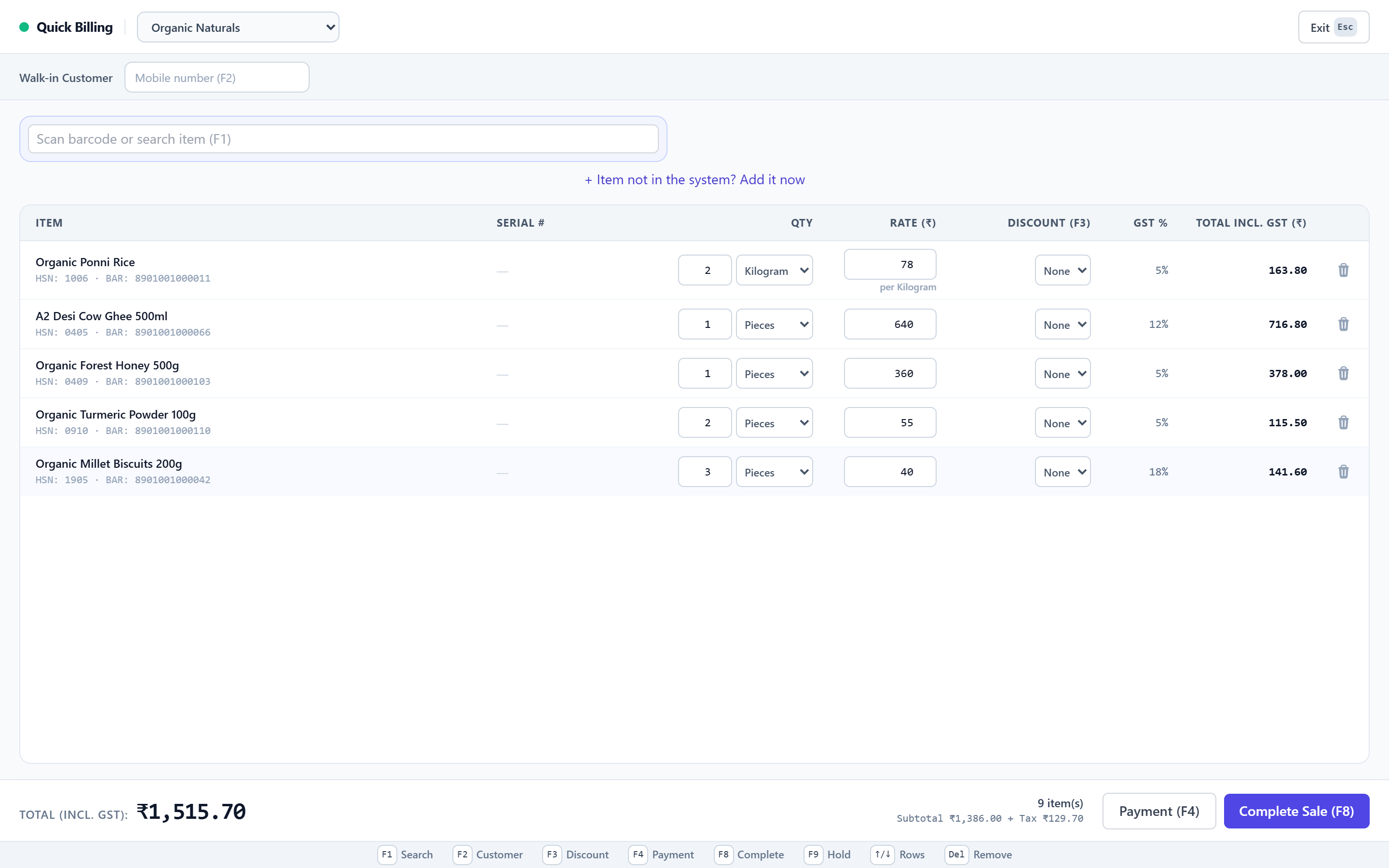Viewport: 1389px width, 868px height.
Task: Open unit dropdown for Organic Forest Honey
Action: pyautogui.click(x=774, y=373)
